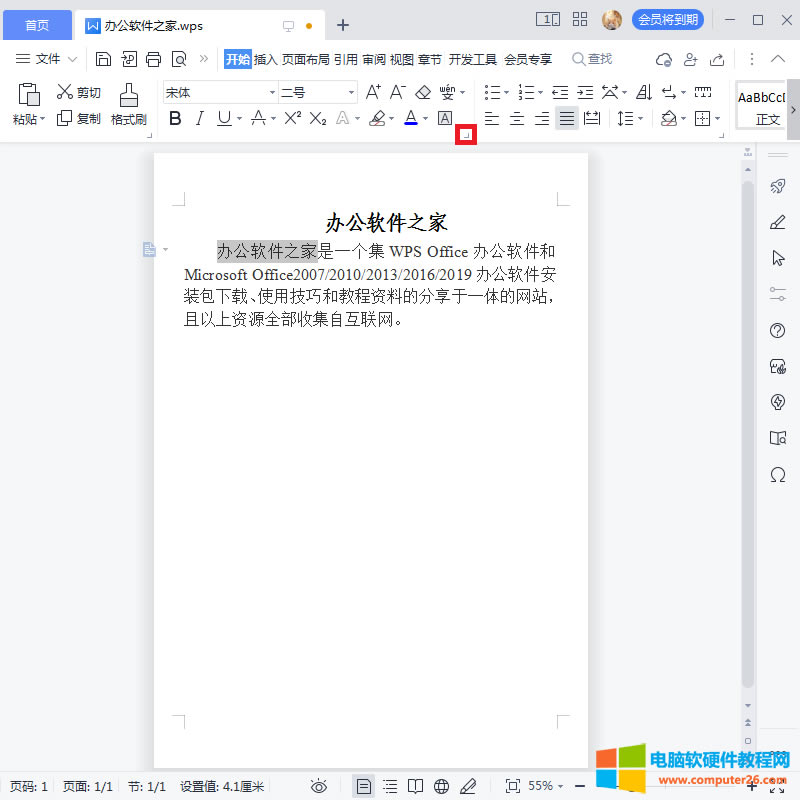
Task: Open the help question mark in right sidebar
Action: point(778,330)
